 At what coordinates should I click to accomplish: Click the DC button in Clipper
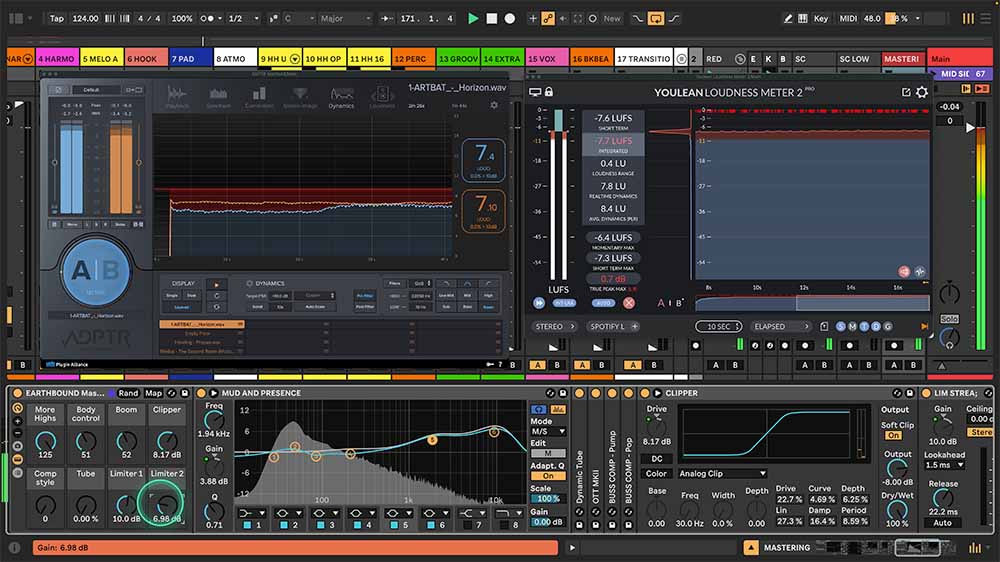pyautogui.click(x=656, y=459)
